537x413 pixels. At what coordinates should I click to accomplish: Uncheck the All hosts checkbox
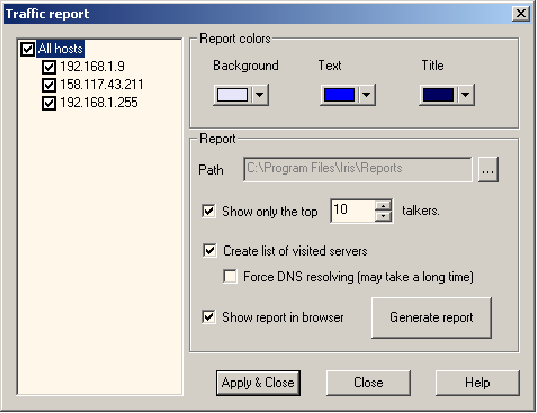[27, 49]
